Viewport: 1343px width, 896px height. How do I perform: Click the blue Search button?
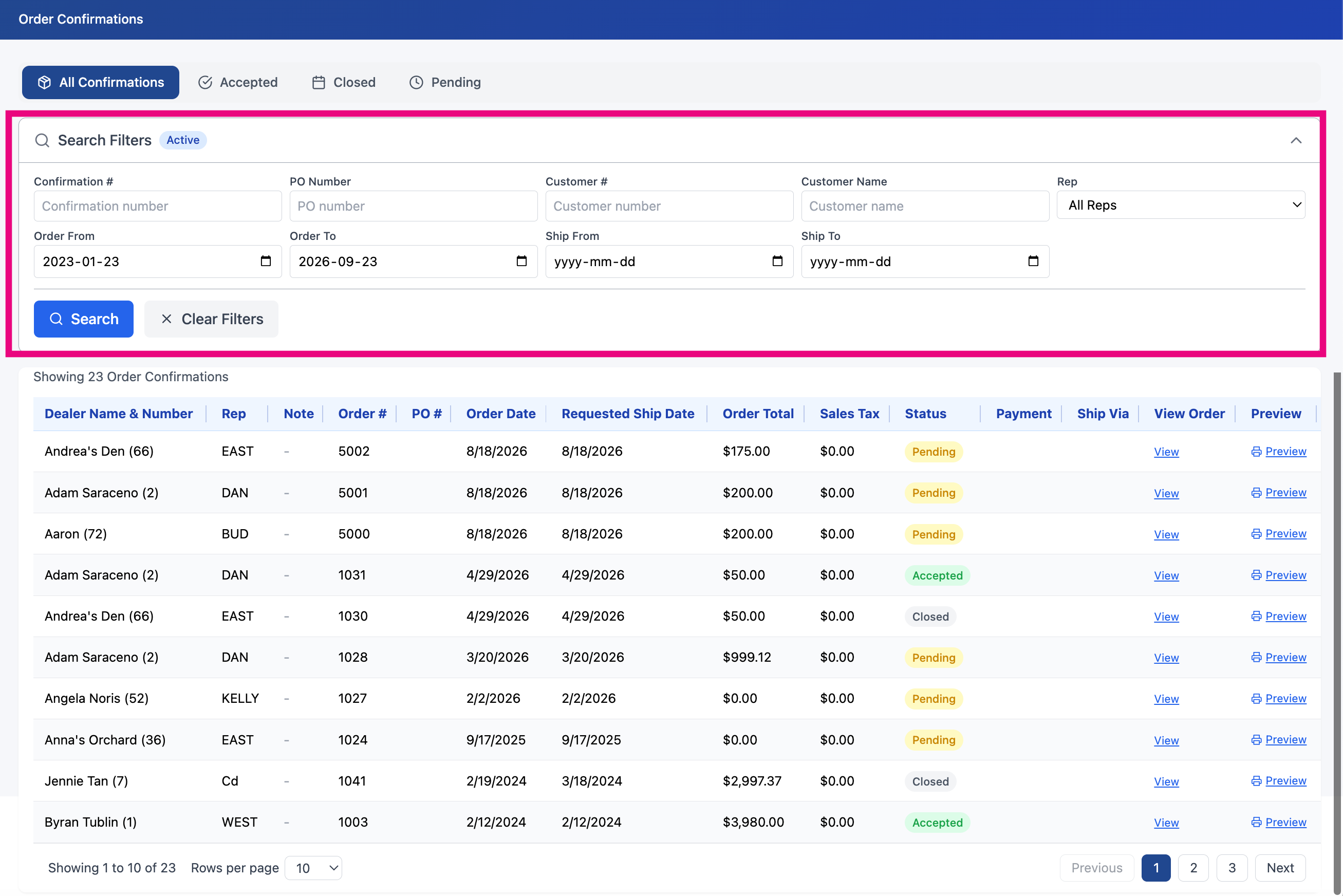[83, 319]
